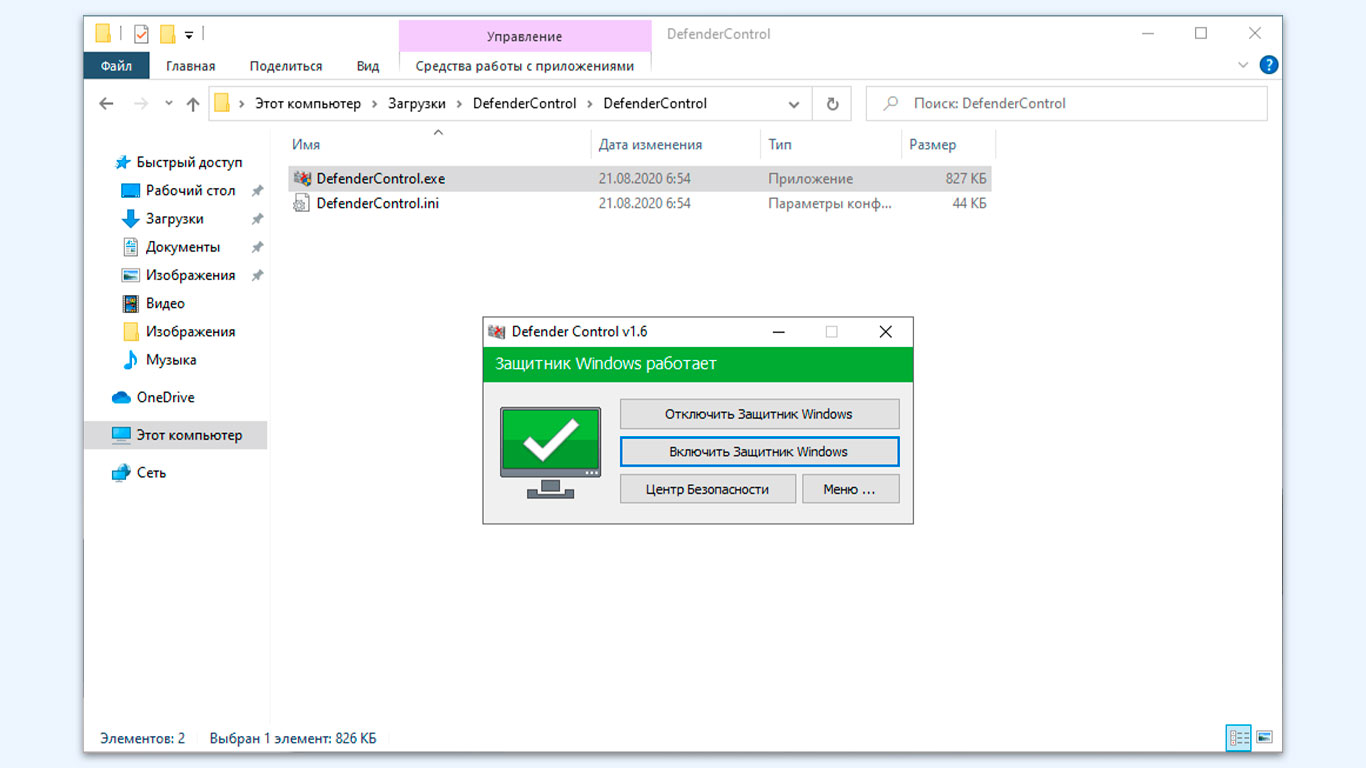Image resolution: width=1366 pixels, height=768 pixels.
Task: Select DefenderControl.ini file
Action: pos(640,203)
